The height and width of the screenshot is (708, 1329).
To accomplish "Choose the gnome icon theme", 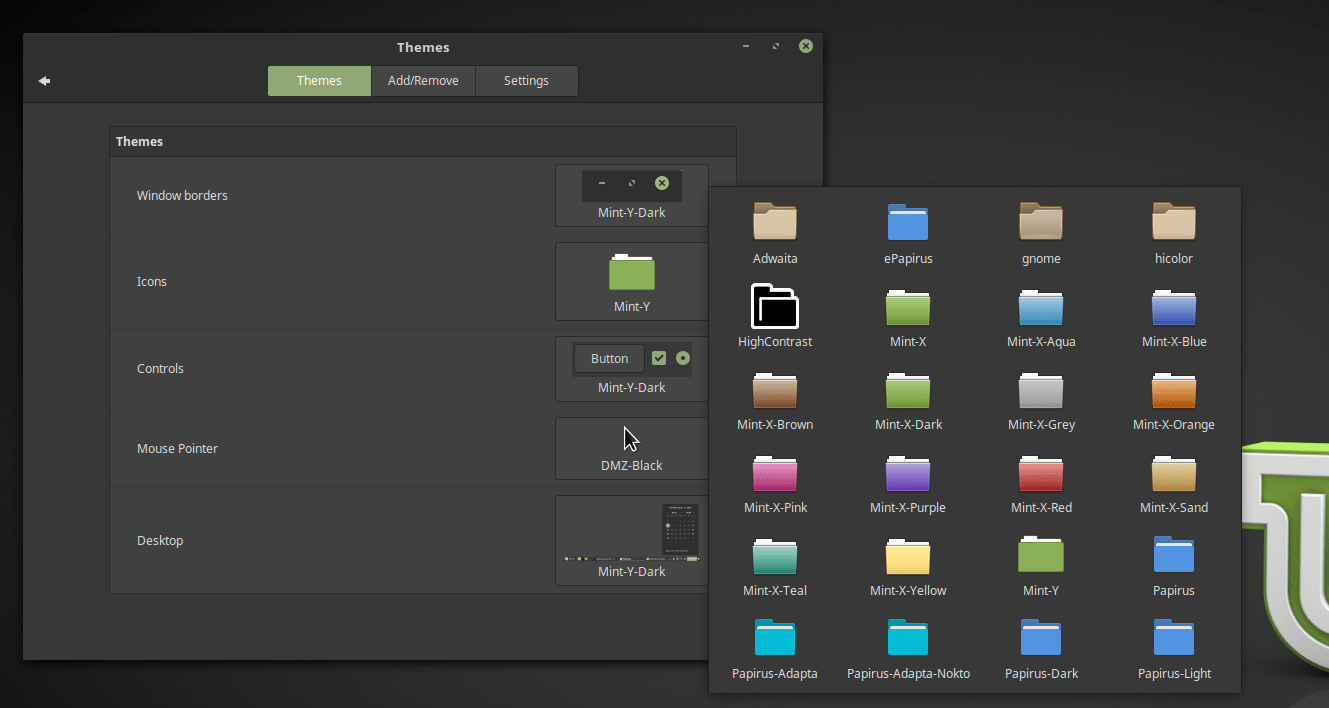I will (x=1041, y=230).
